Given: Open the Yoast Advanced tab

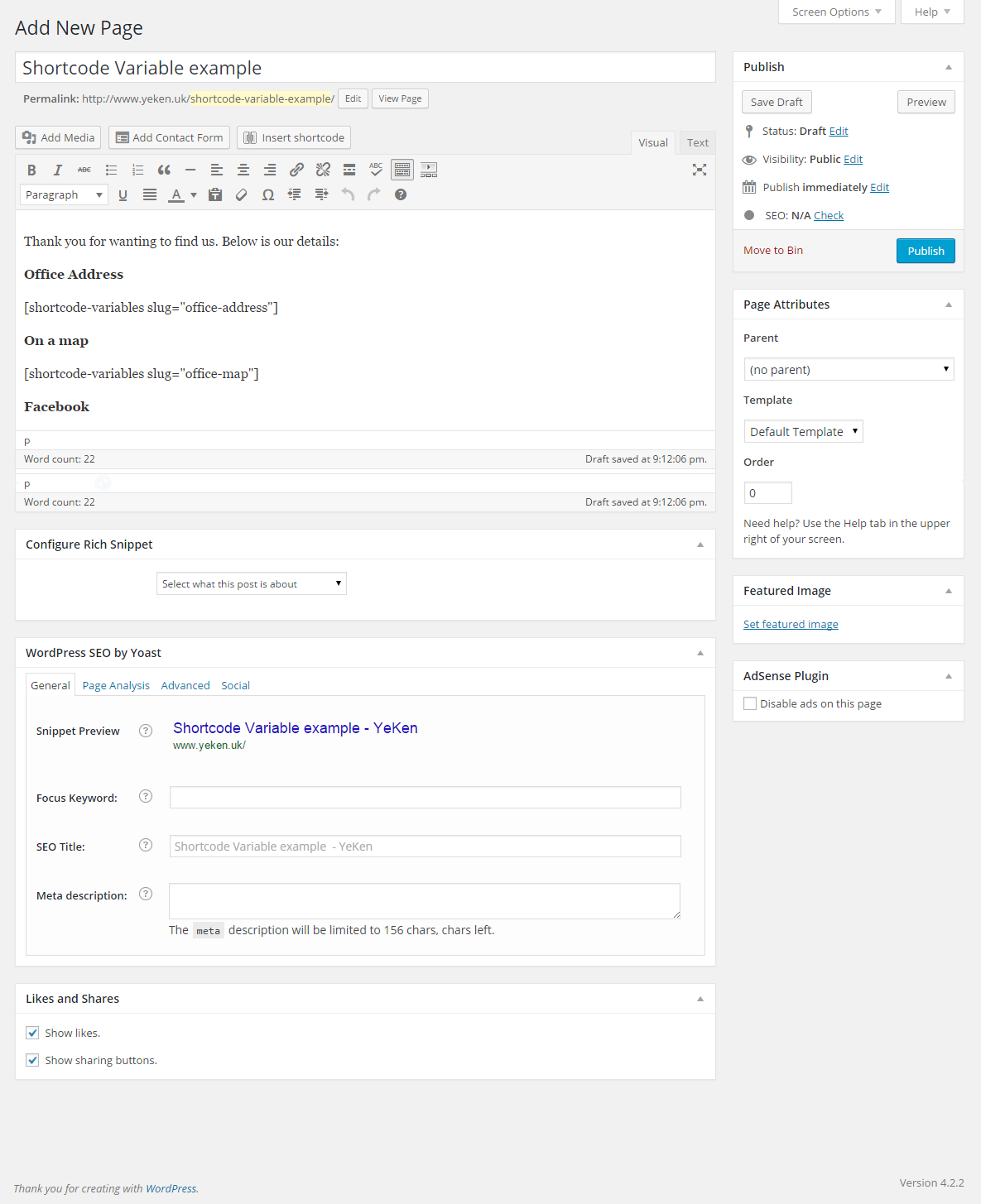Looking at the screenshot, I should click(185, 685).
